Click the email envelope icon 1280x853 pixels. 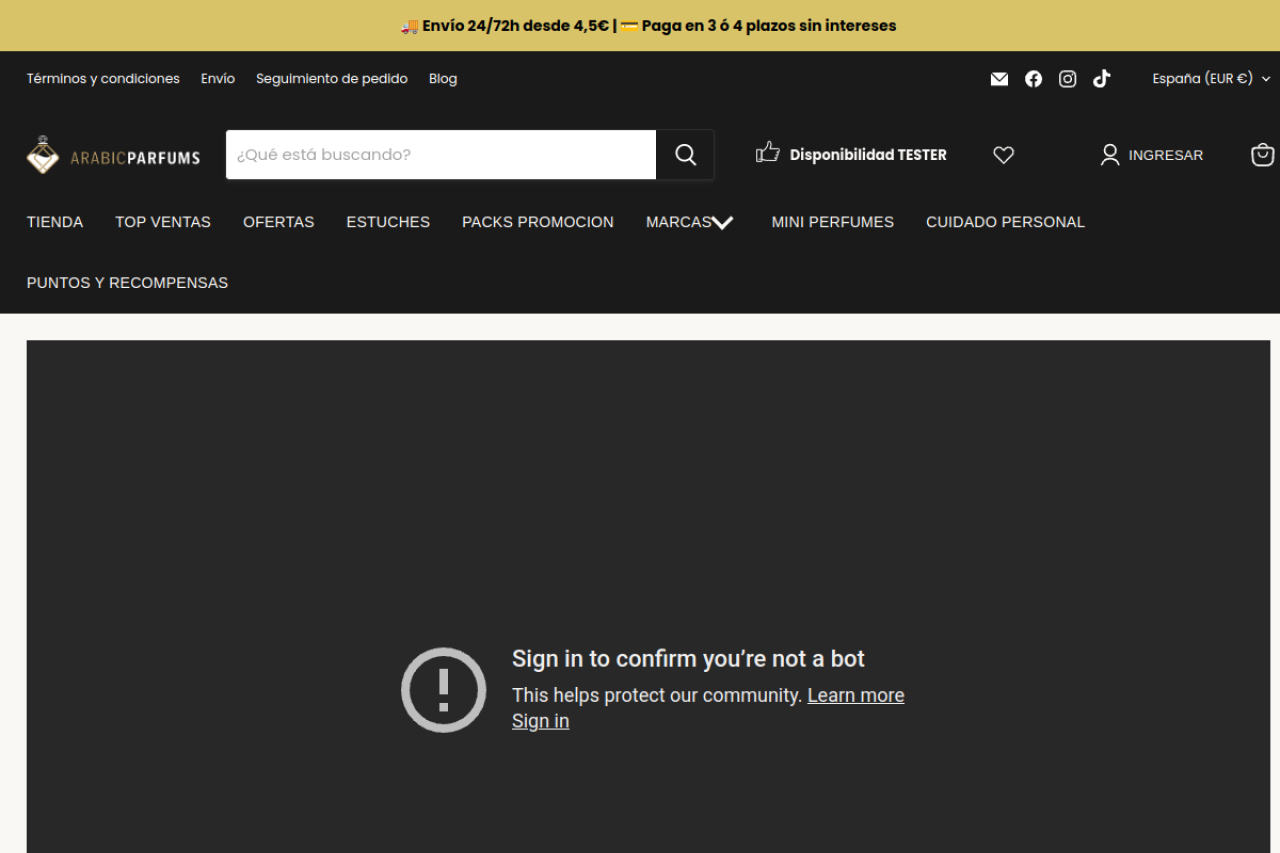click(999, 79)
